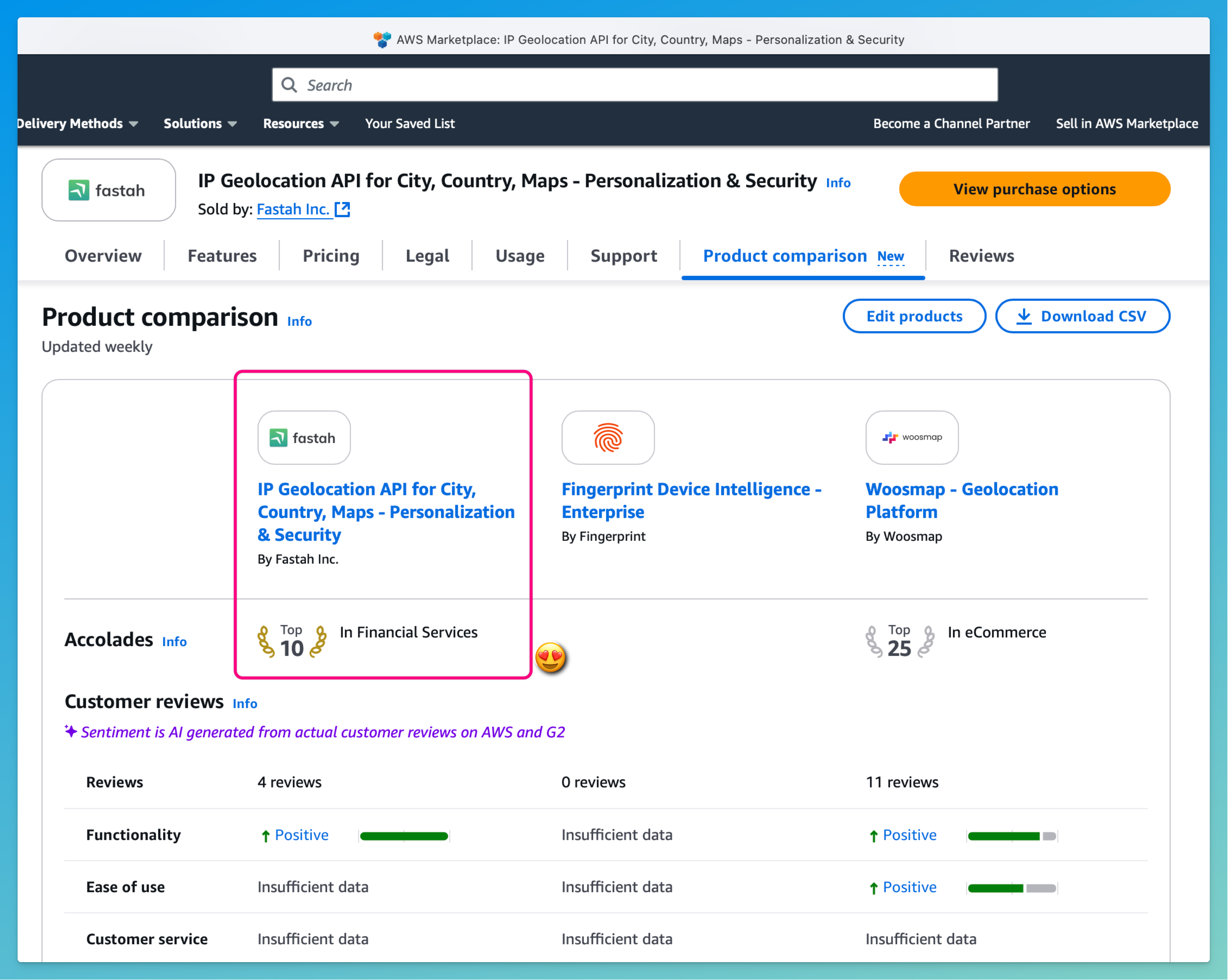This screenshot has height=980, width=1228.
Task: Click '11 reviews' count for Woosmap
Action: 902,782
